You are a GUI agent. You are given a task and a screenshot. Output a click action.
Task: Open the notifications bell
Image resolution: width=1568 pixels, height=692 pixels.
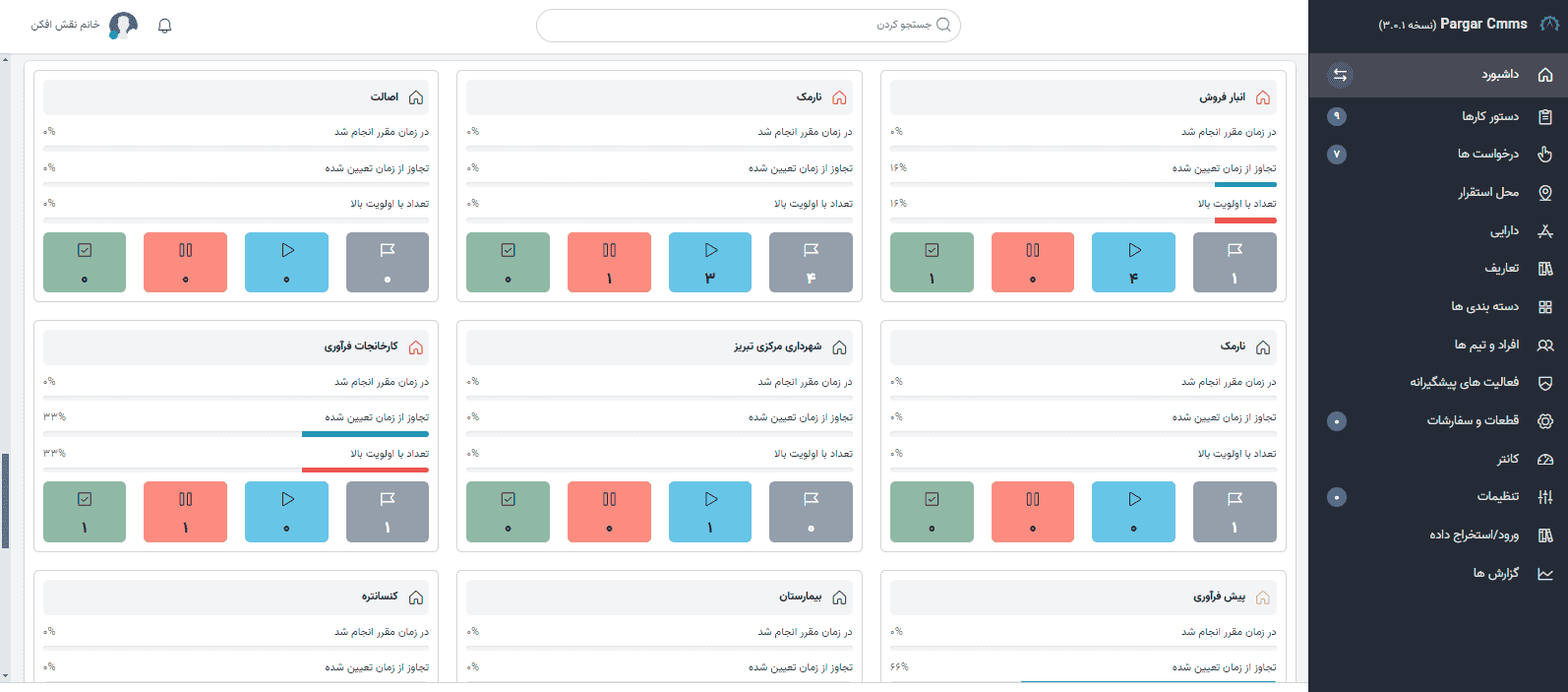[165, 26]
